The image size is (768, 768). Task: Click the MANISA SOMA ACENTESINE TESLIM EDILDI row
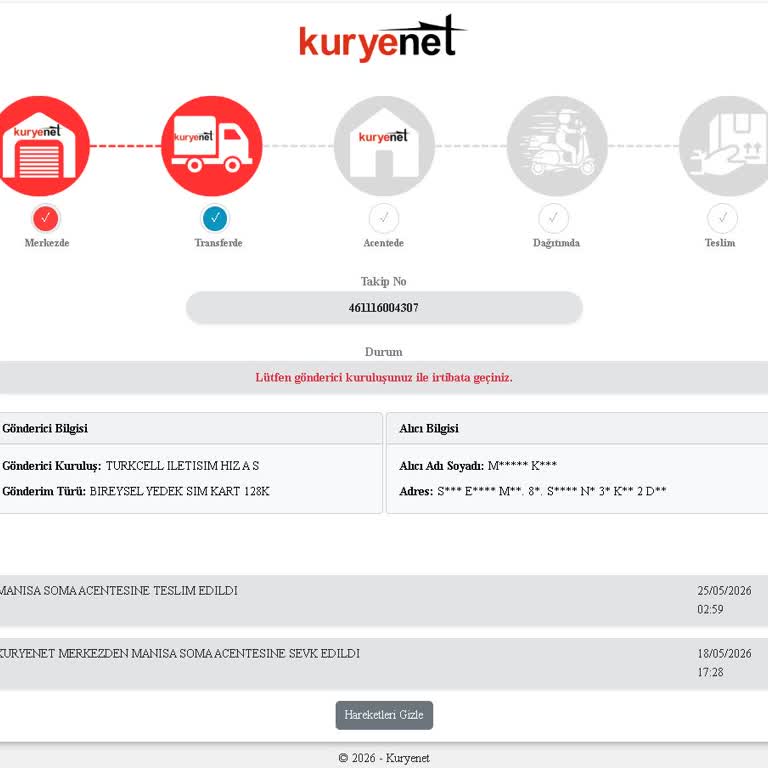pyautogui.click(x=384, y=600)
